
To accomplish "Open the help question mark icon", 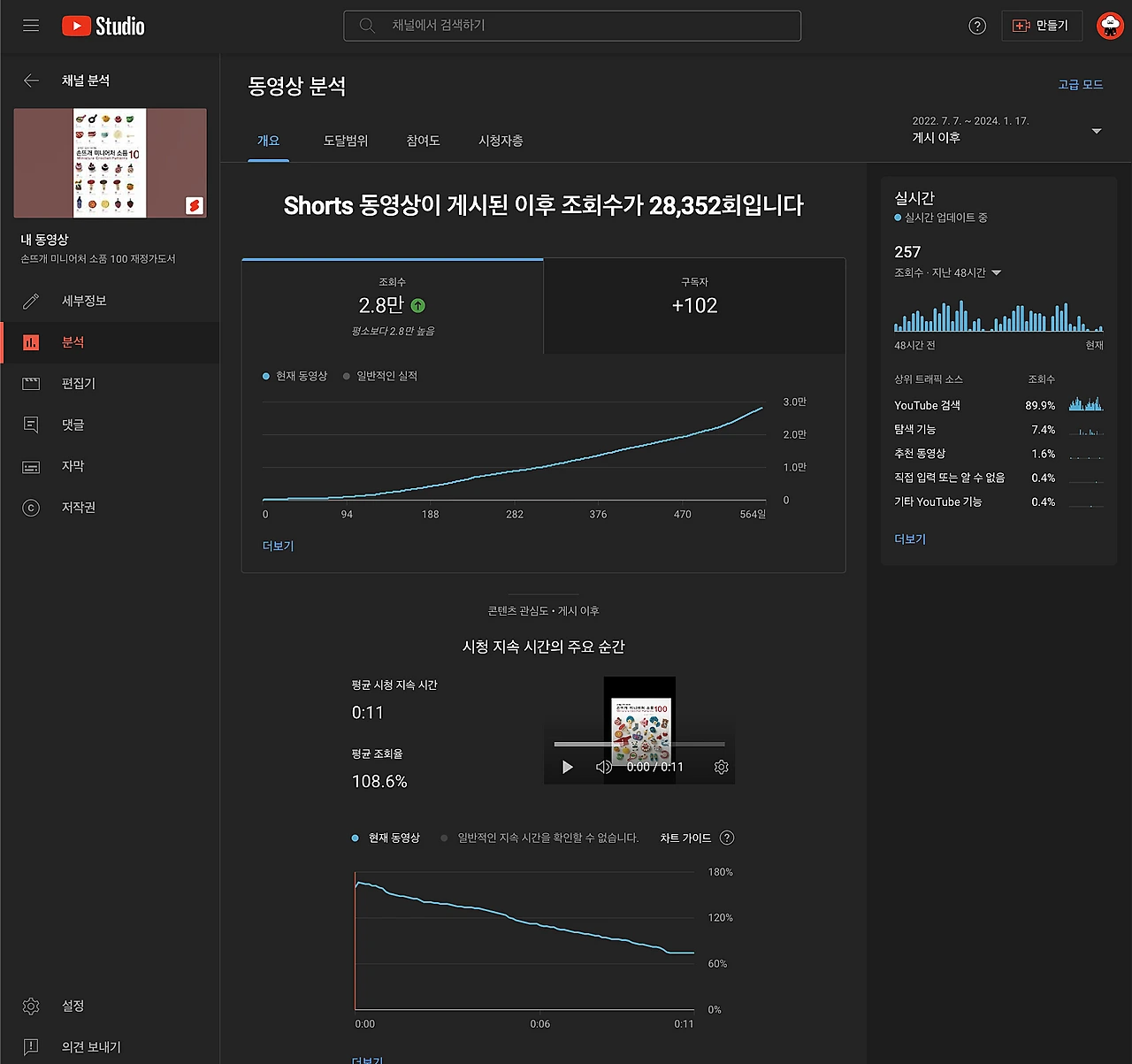I will pyautogui.click(x=976, y=26).
